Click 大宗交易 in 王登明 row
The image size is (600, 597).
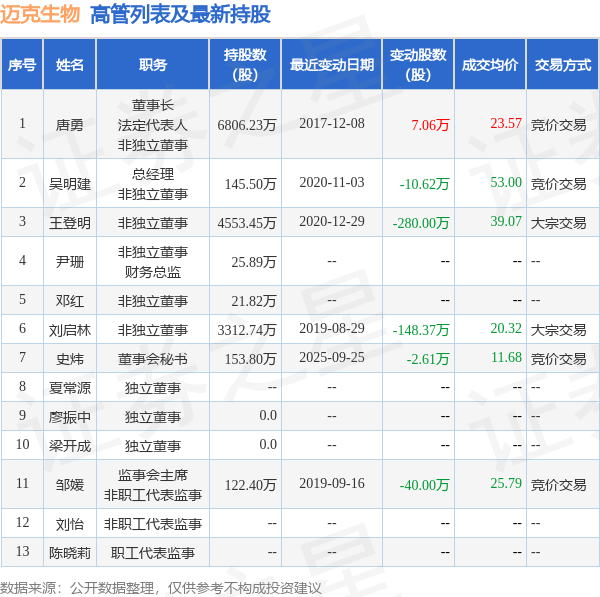[x=558, y=223]
